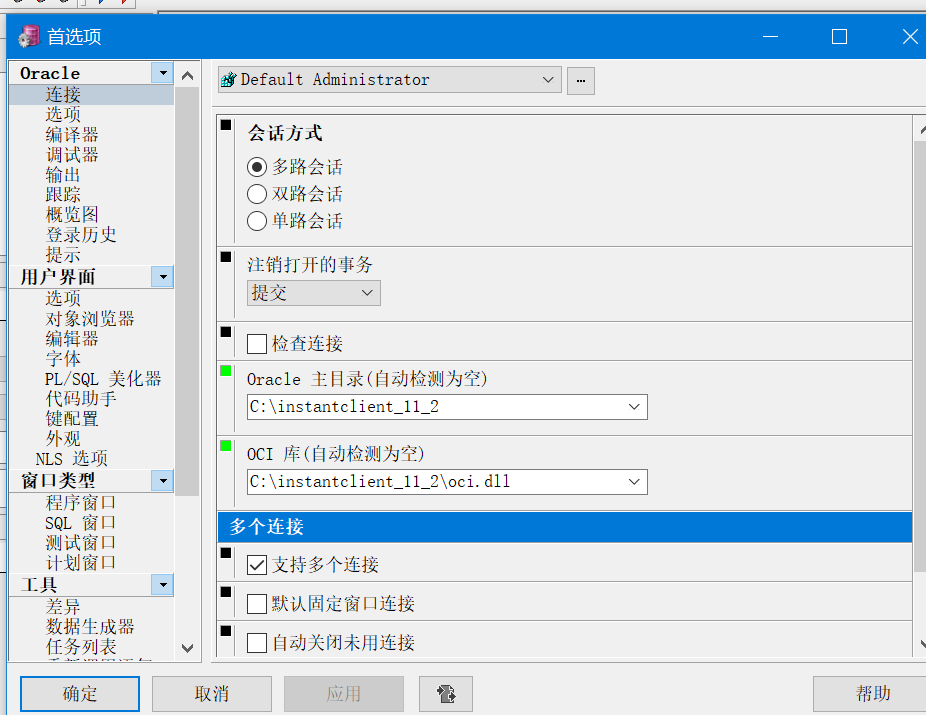Screen dimensions: 926x715
Task: Click the sidebar scrollbar down arrow
Action: click(x=188, y=648)
